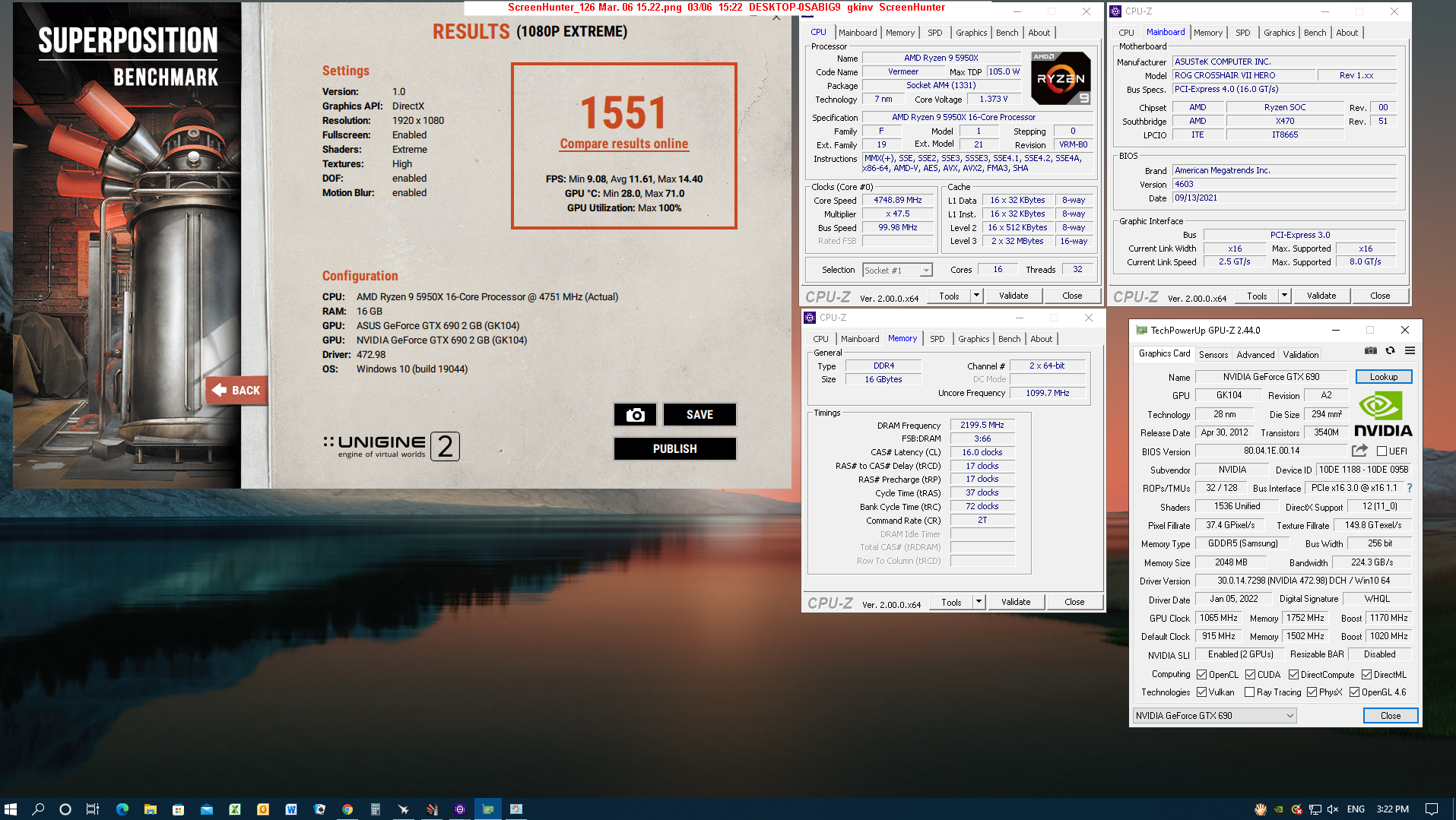This screenshot has height=820, width=1456.
Task: Click the Core Speed value 4748.89 MHz
Action: pos(897,200)
